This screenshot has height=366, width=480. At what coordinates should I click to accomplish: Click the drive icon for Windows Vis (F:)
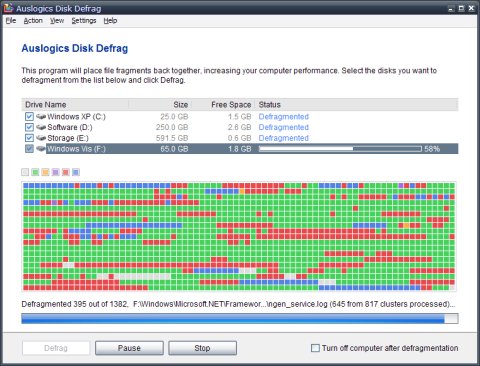coord(41,148)
